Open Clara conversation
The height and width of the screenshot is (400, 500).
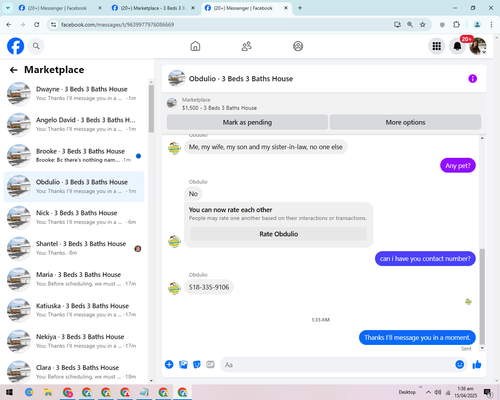pyautogui.click(x=74, y=372)
